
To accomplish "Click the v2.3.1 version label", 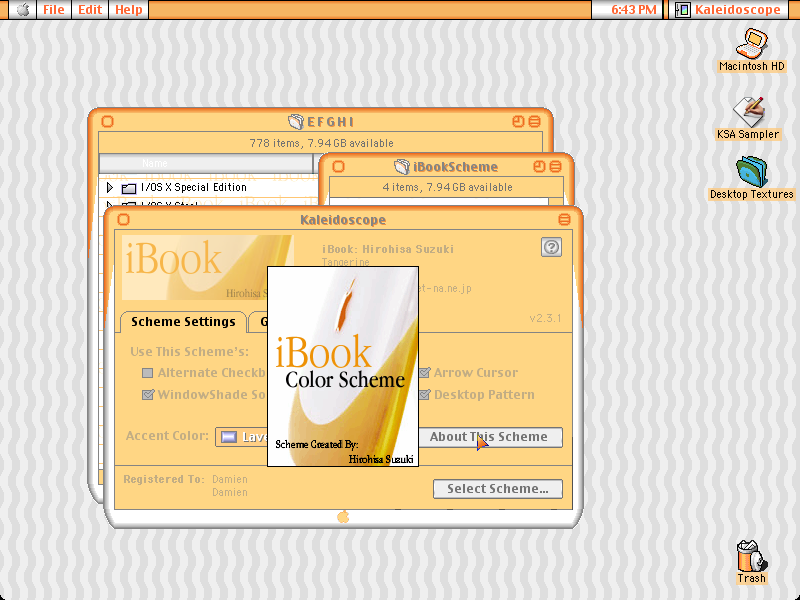I will (545, 318).
